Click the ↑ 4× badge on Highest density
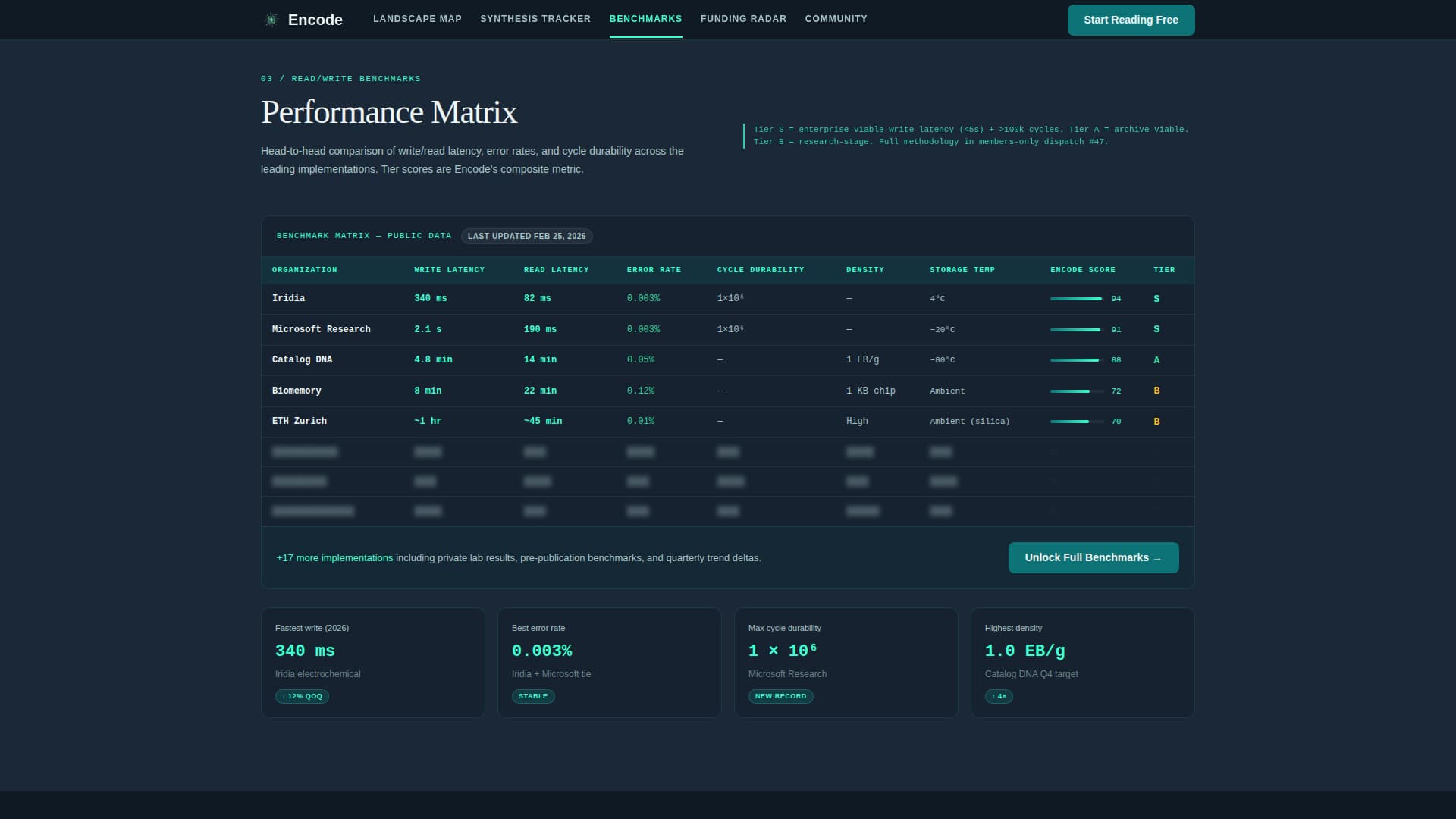Screen dimensions: 1456x819 click(999, 696)
